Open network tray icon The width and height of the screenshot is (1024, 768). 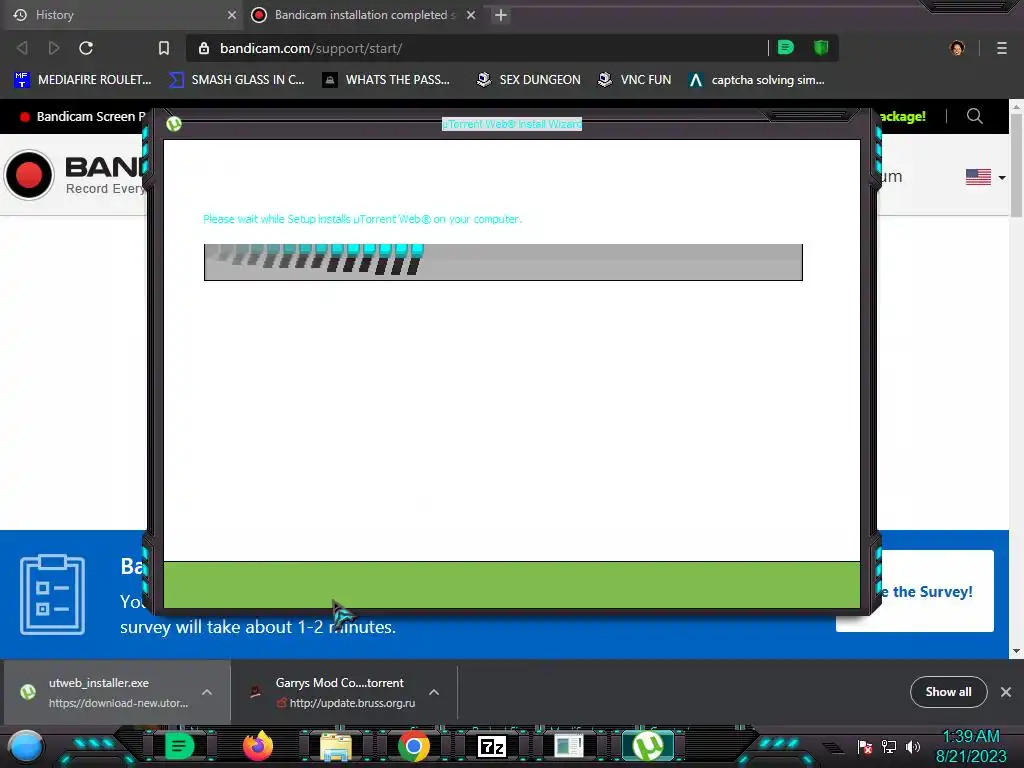(x=889, y=747)
